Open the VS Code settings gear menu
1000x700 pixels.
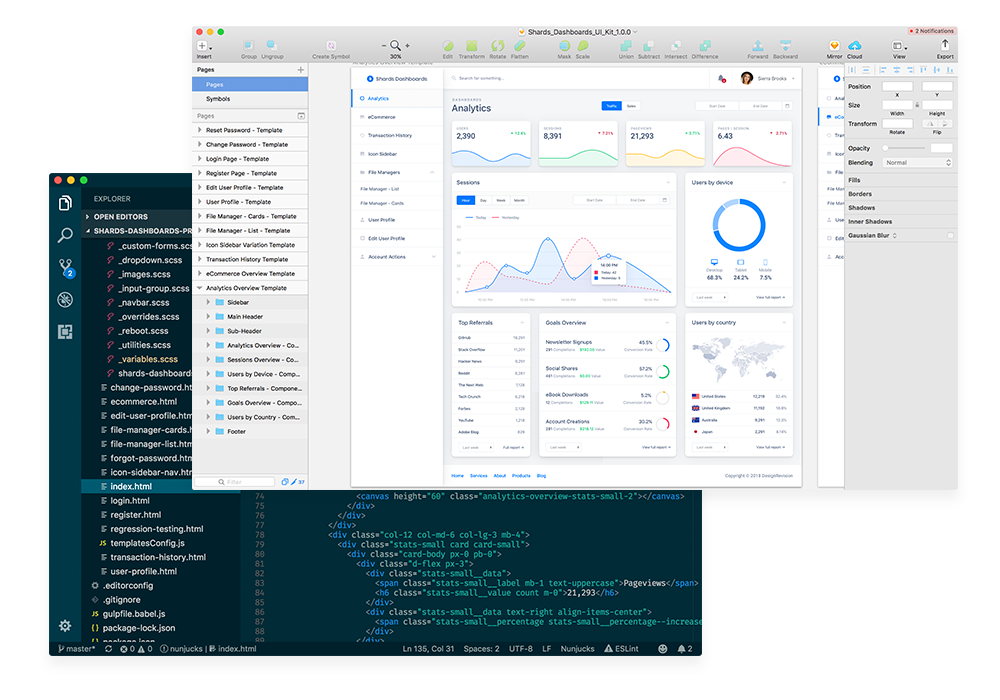(x=65, y=626)
